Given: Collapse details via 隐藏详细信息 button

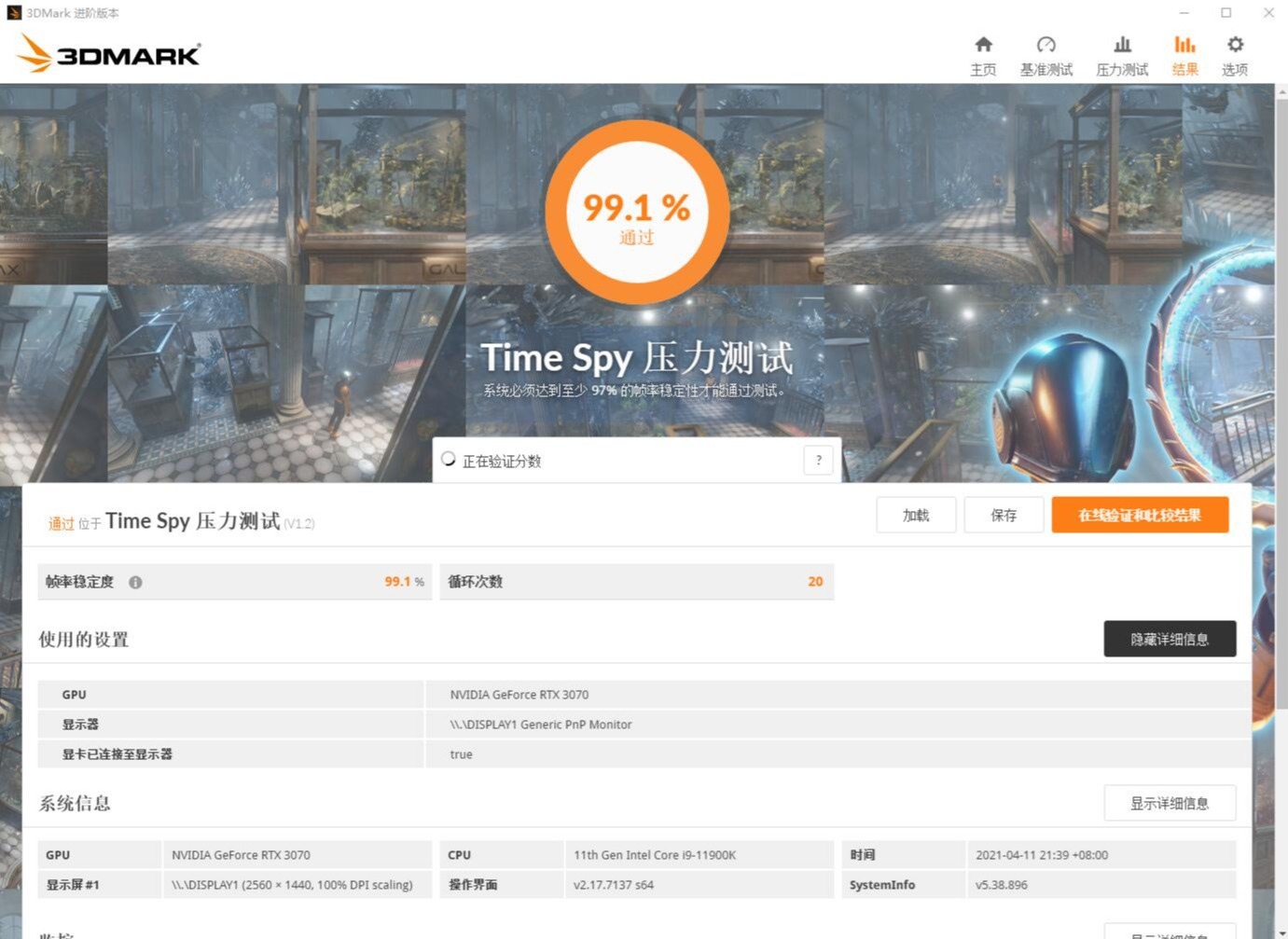Looking at the screenshot, I should pos(1170,639).
